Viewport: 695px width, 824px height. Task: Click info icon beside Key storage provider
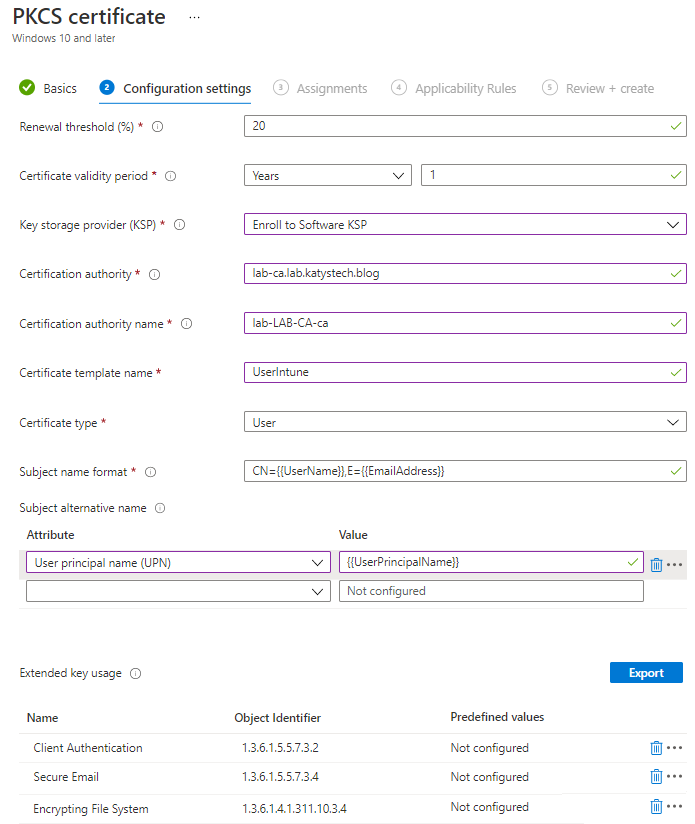coord(180,225)
